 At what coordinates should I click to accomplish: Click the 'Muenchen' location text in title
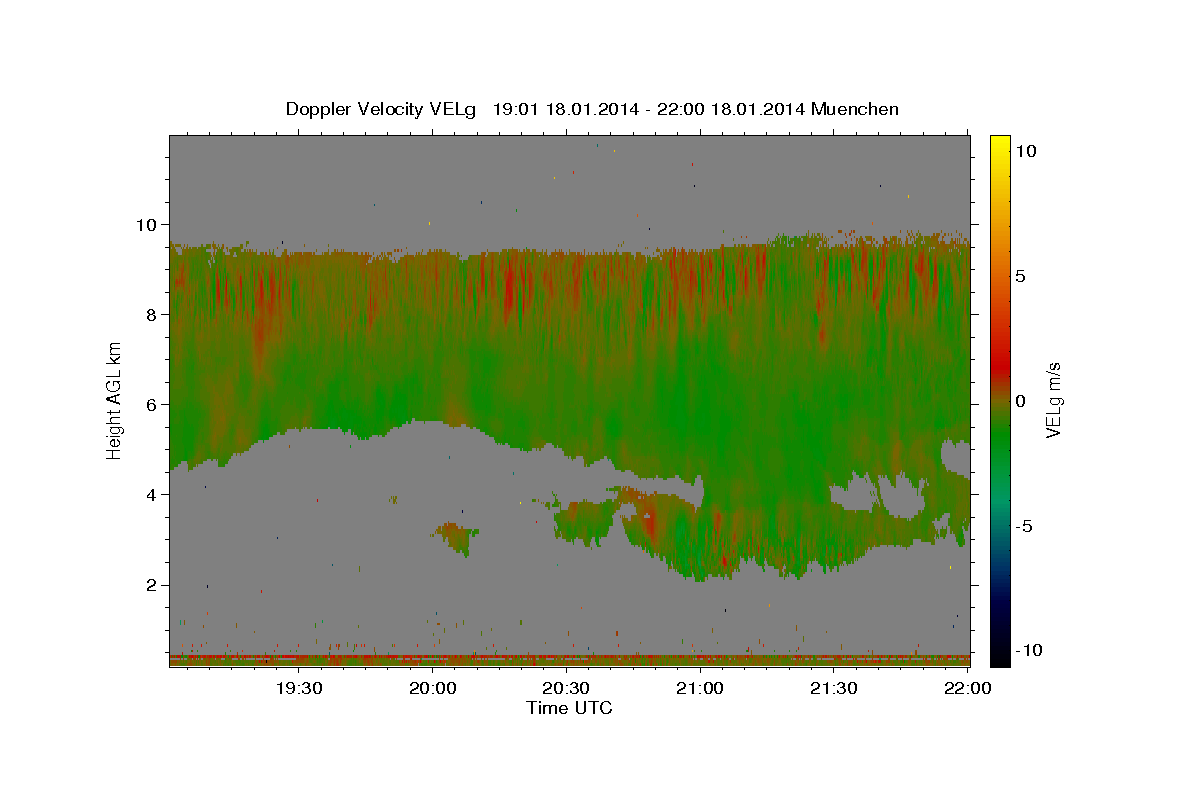(x=856, y=109)
